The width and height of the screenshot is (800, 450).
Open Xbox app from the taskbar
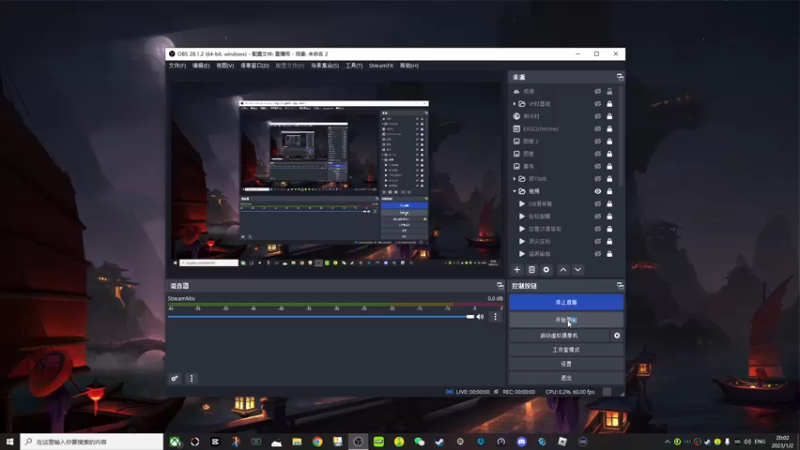[174, 442]
